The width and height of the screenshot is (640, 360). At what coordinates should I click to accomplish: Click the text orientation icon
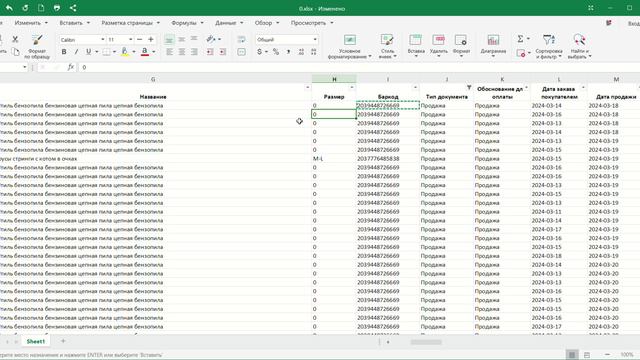(x=211, y=39)
